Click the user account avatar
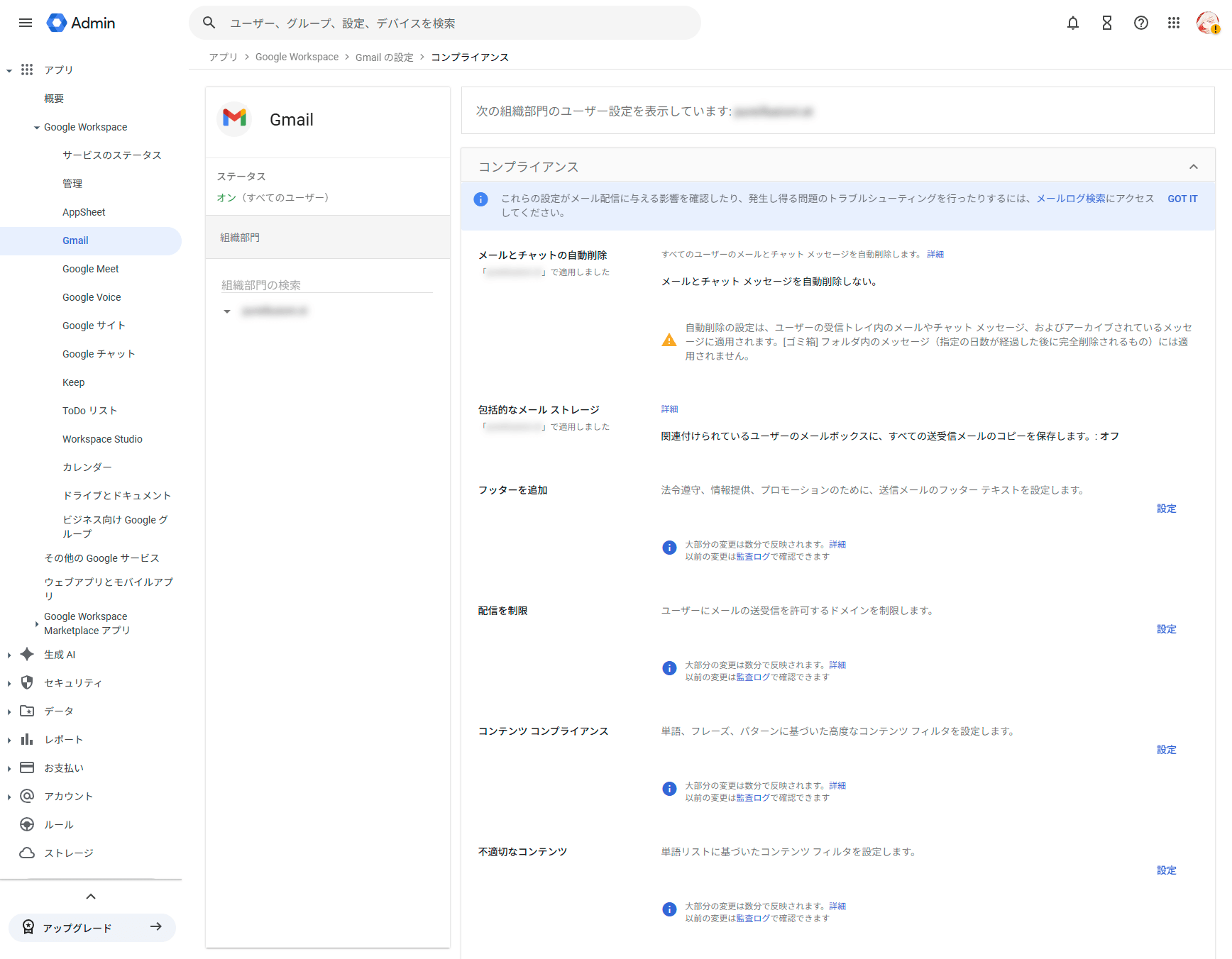 pyautogui.click(x=1207, y=23)
